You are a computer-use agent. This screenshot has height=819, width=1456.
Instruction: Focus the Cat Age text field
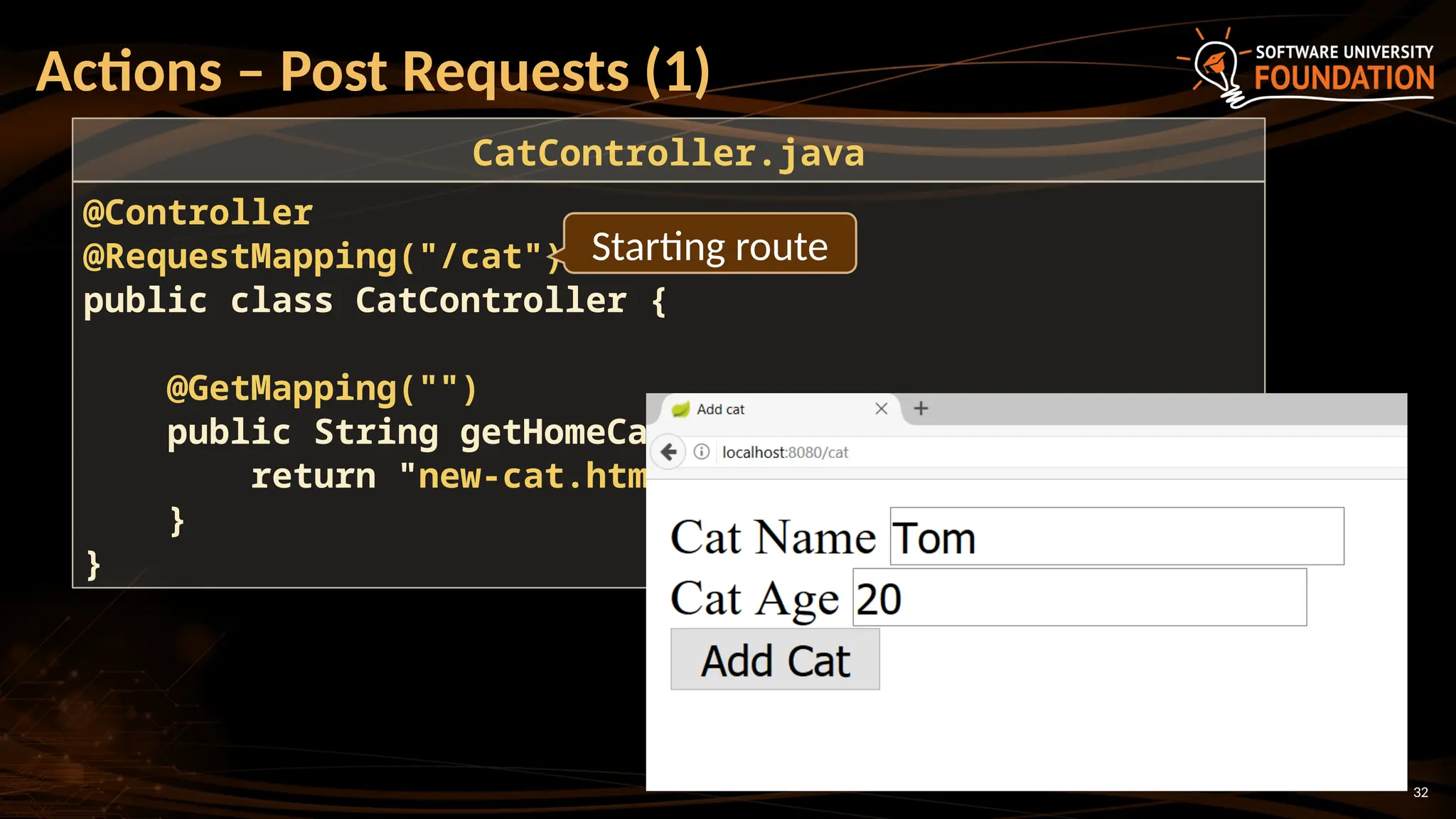coord(1079,598)
